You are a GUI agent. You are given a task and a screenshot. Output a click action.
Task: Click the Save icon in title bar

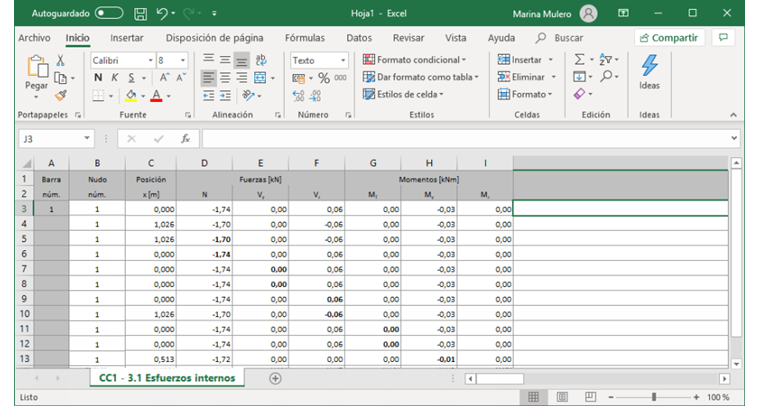click(141, 14)
